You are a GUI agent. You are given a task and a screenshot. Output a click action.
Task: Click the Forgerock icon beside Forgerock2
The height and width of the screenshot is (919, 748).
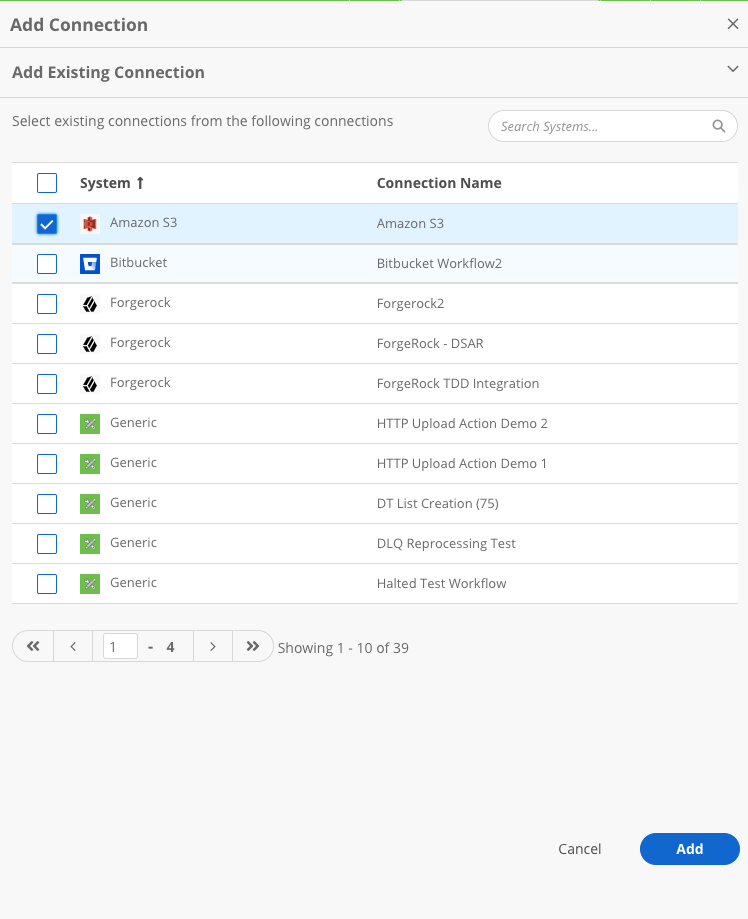pos(90,304)
